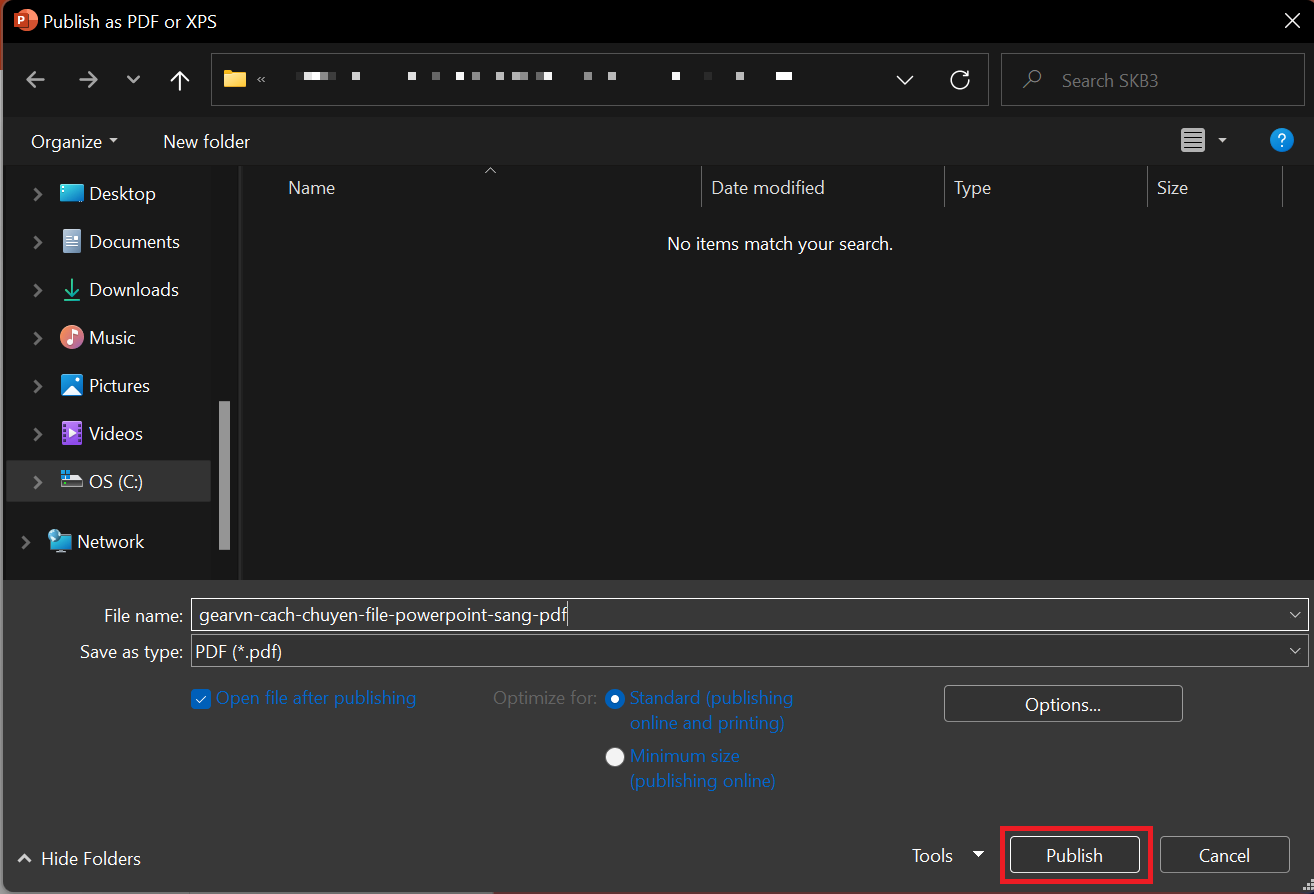Open the view options dropdown arrow
1314x894 pixels.
point(1222,141)
